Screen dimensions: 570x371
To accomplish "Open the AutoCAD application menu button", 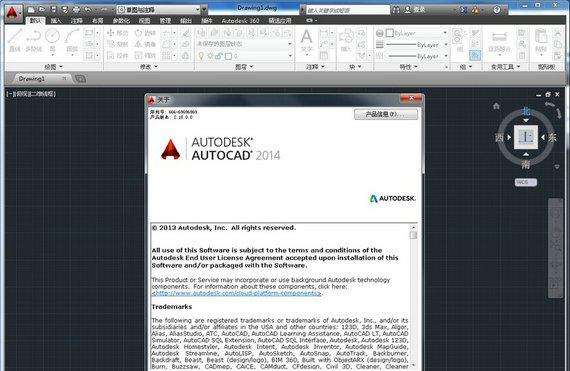I will [x=13, y=13].
